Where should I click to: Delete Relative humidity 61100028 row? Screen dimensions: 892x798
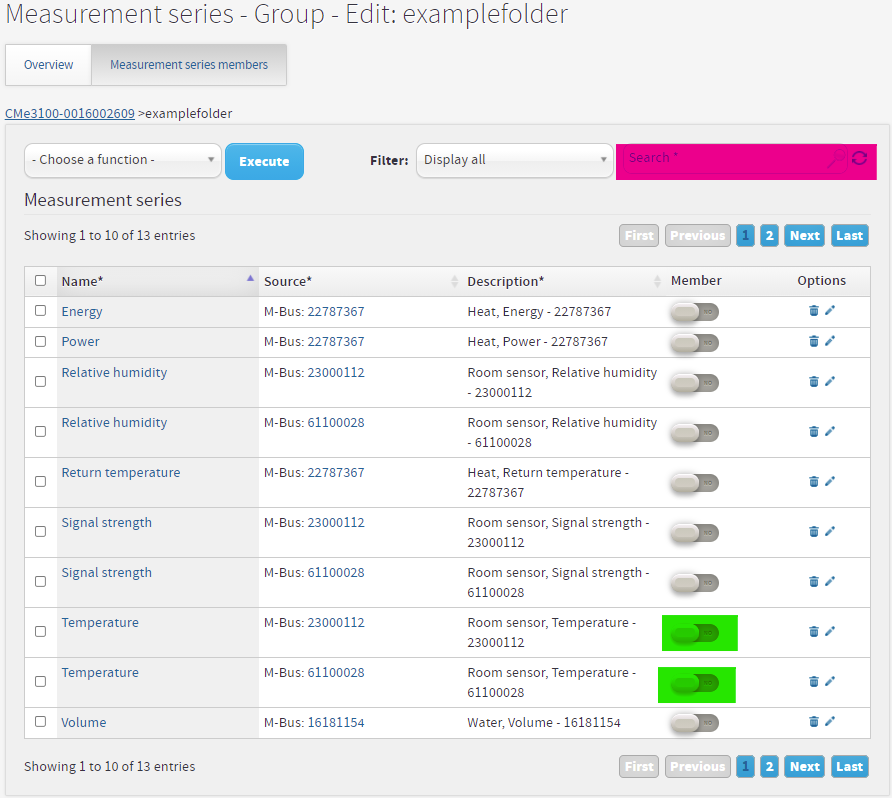(x=813, y=432)
